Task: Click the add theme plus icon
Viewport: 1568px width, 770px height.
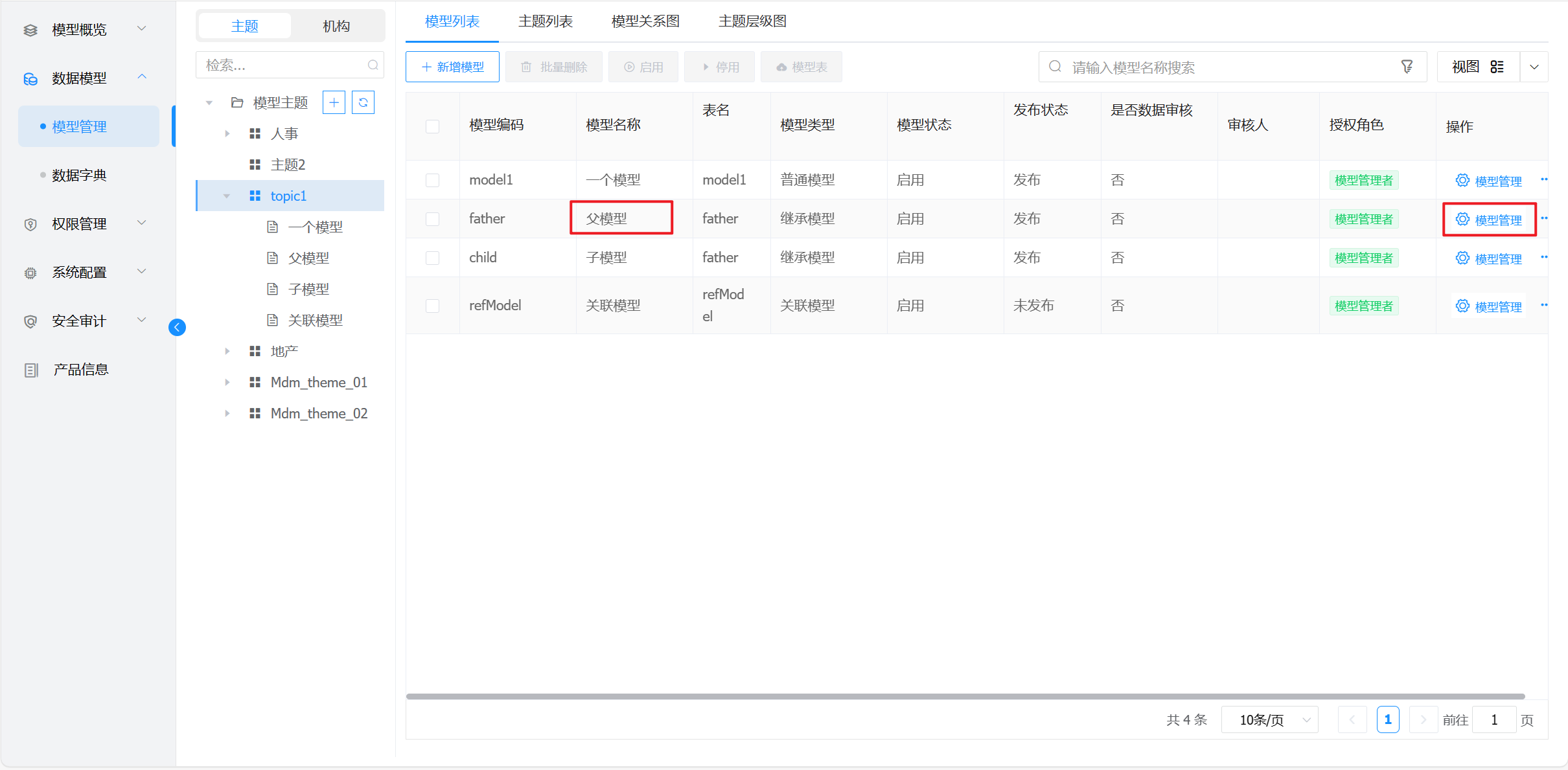Action: tap(334, 102)
